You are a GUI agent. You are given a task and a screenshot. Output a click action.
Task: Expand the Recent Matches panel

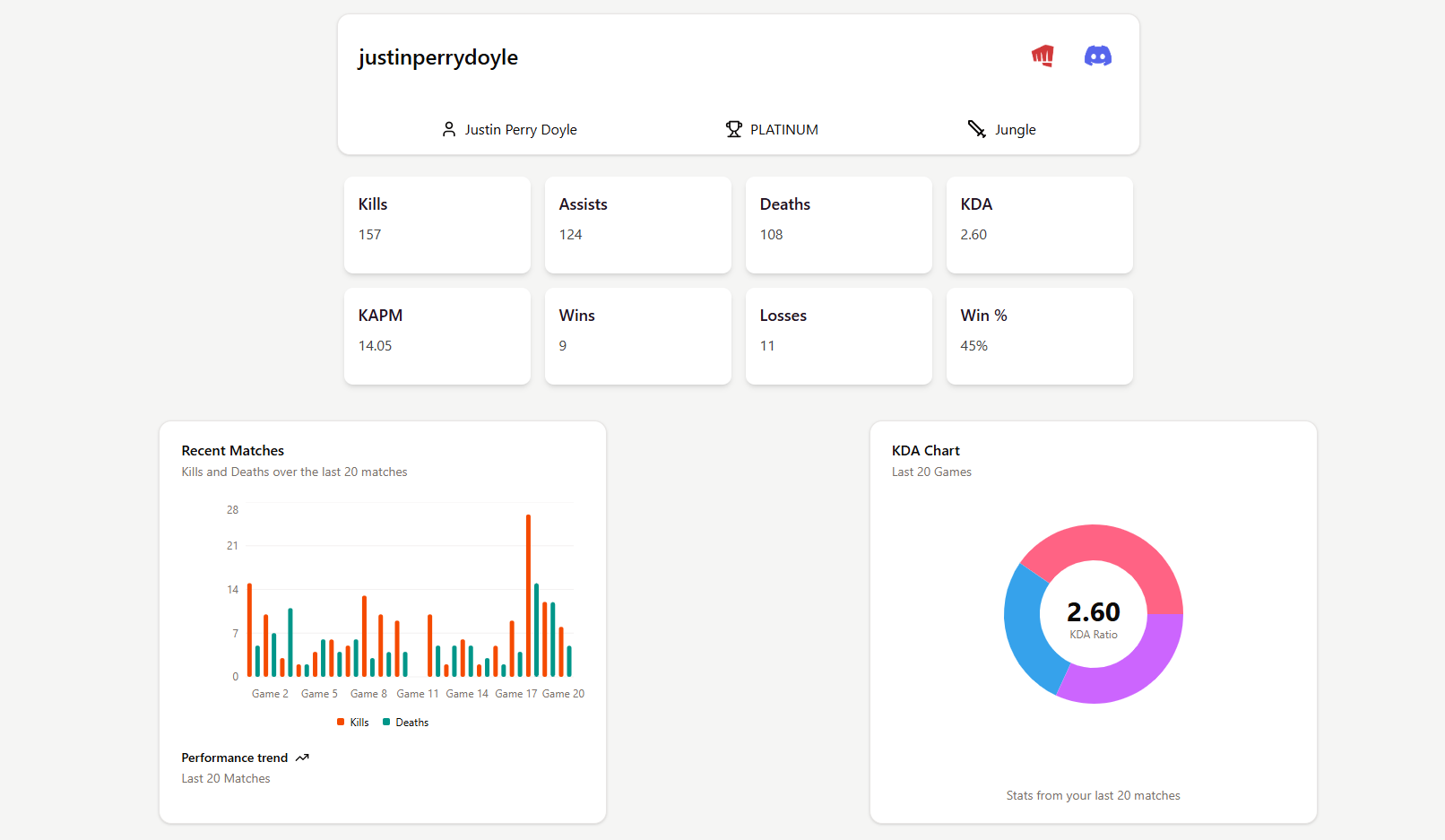232,450
